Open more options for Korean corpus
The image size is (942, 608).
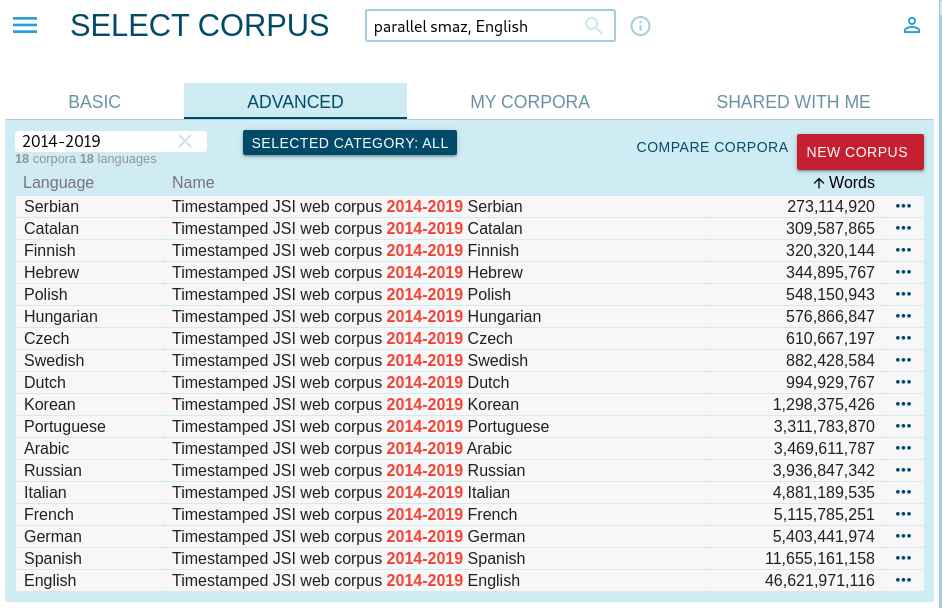[x=904, y=404]
